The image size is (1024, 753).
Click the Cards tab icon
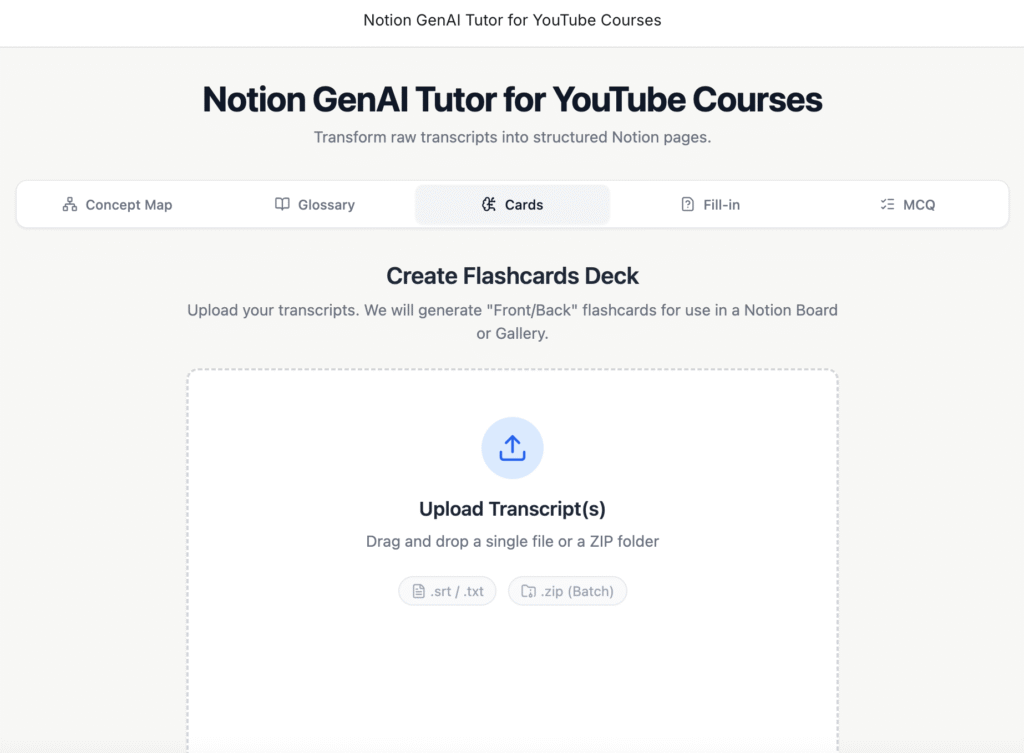pos(489,205)
